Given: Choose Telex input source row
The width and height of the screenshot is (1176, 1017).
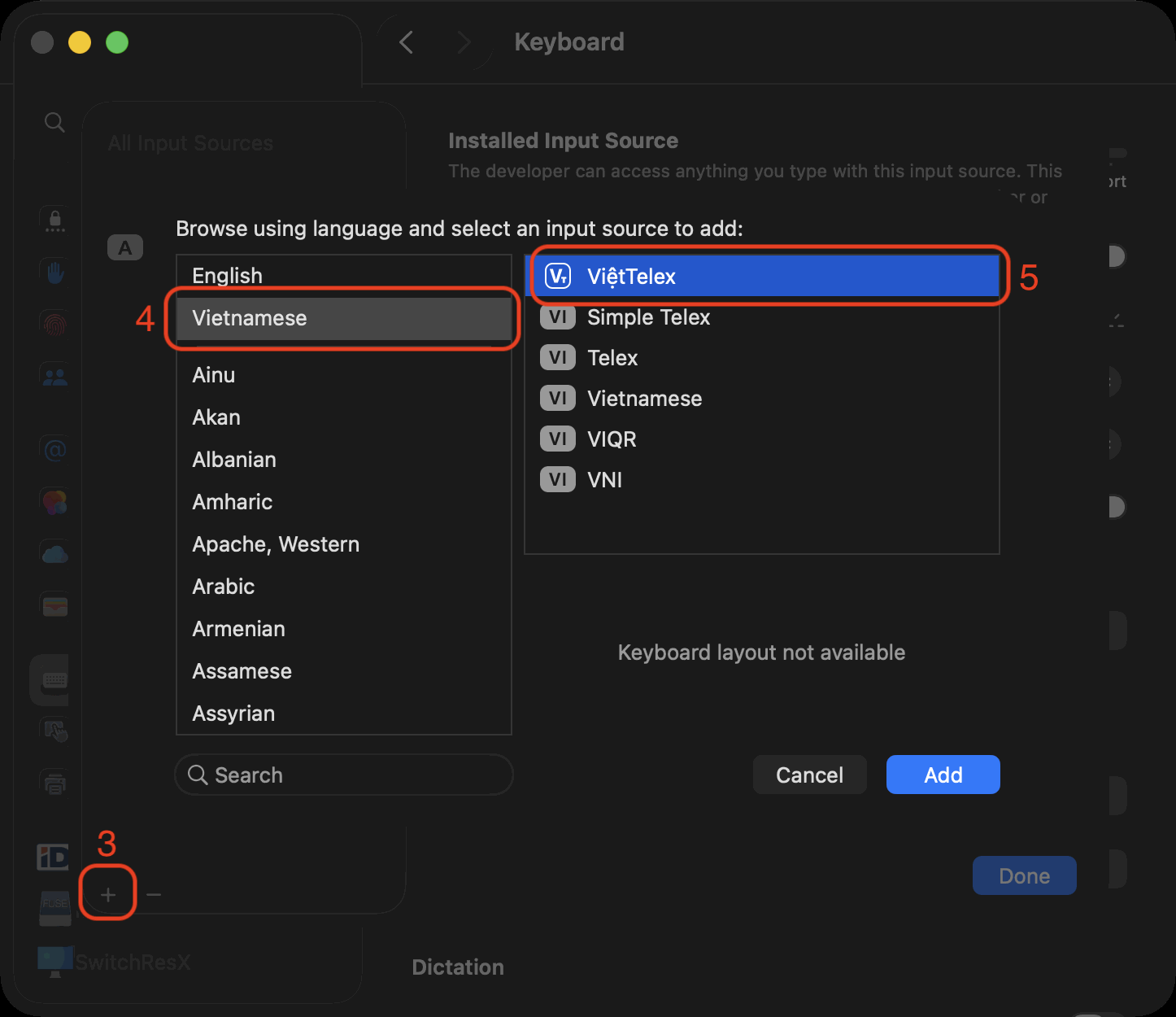Looking at the screenshot, I should point(762,358).
